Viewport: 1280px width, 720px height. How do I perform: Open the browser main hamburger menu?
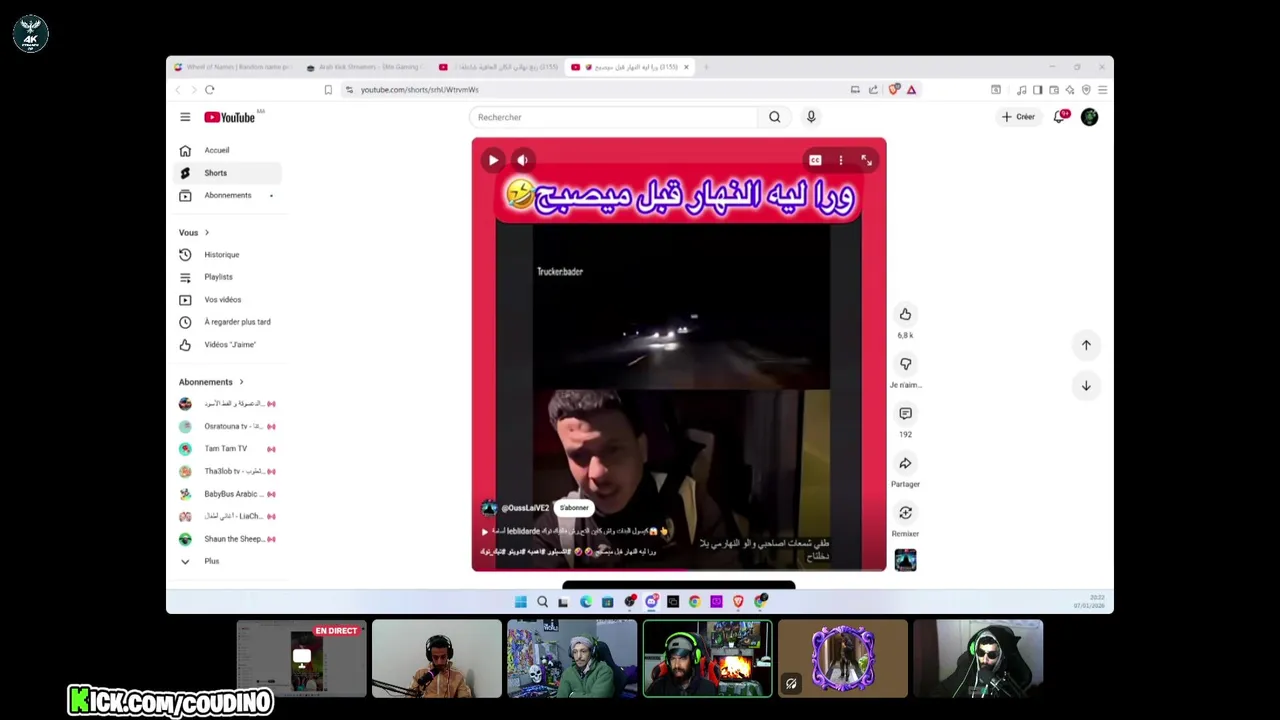pos(1102,90)
